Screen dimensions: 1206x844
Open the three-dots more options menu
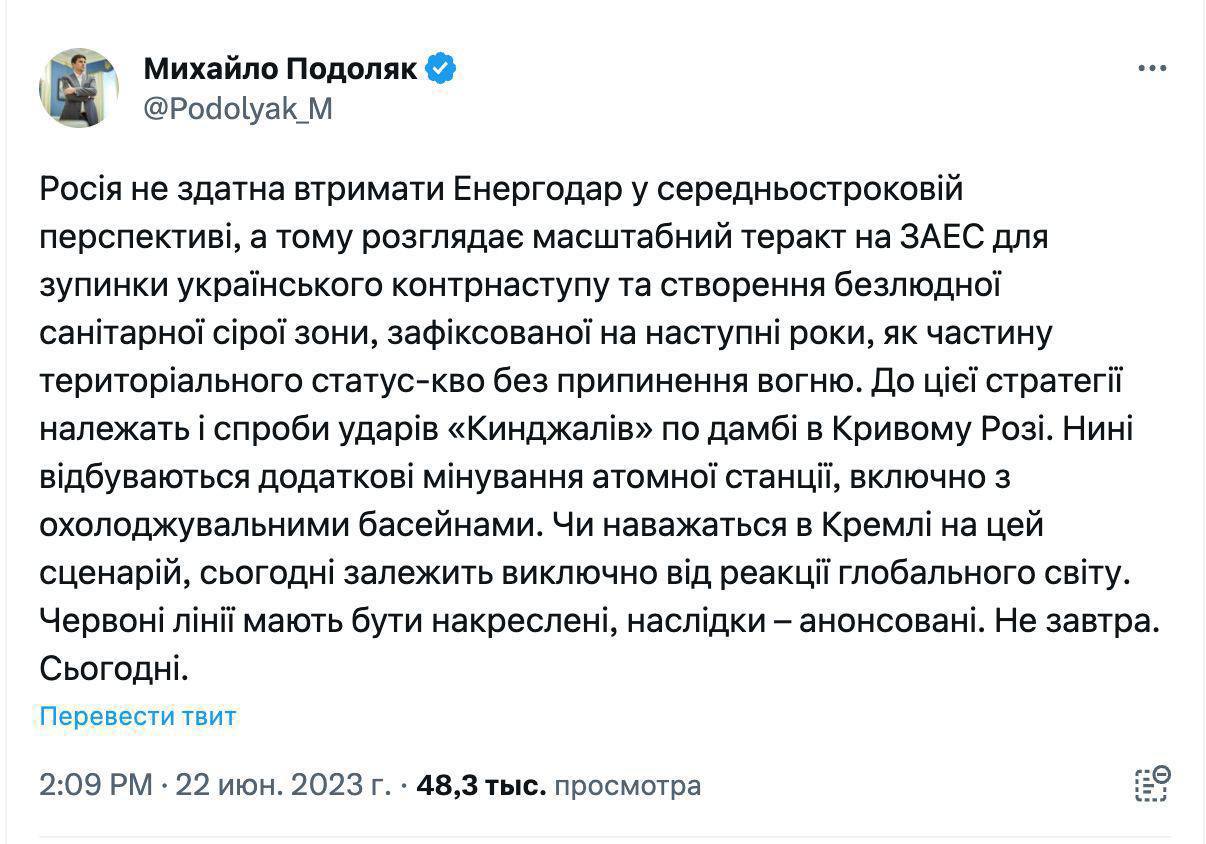[1152, 69]
